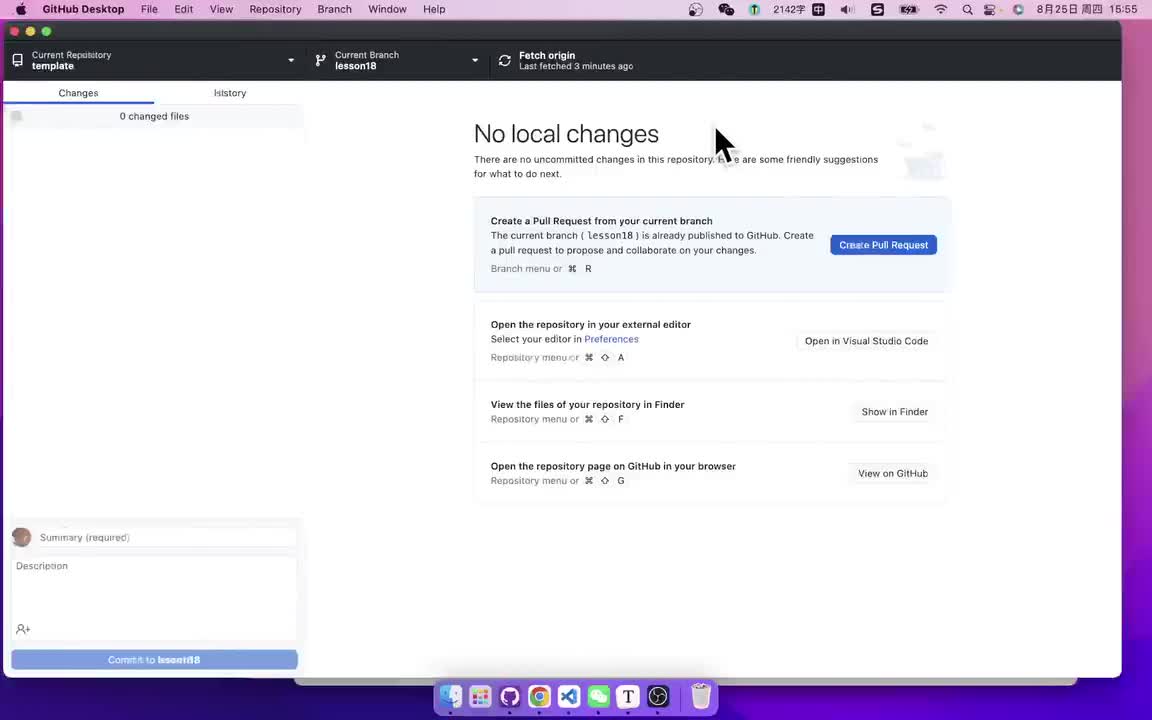Viewport: 1152px width, 720px height.
Task: Click the repository icon beside template
Action: [18, 60]
